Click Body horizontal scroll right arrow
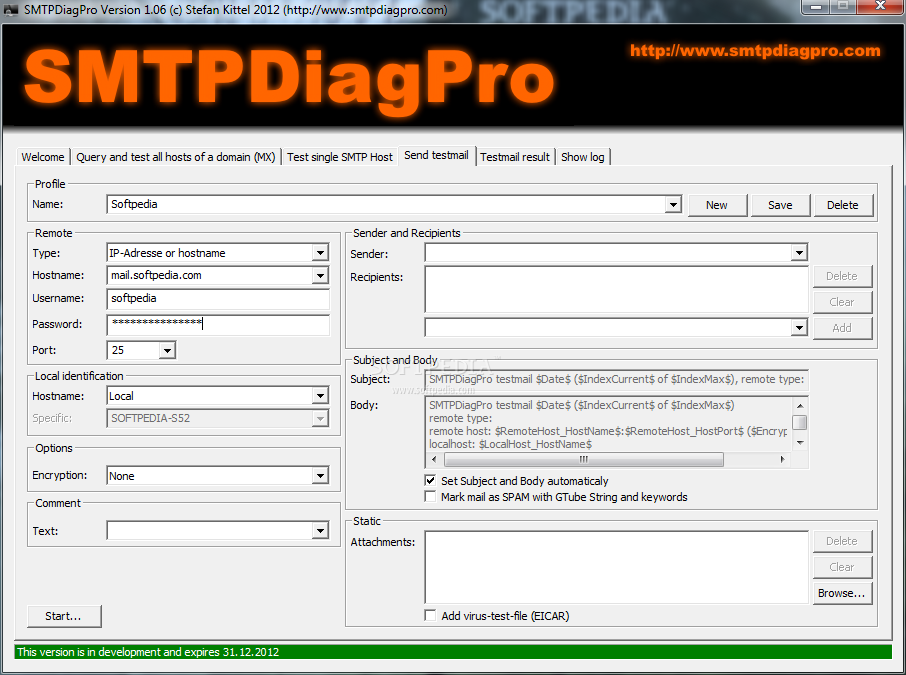The image size is (906, 675). tap(782, 459)
